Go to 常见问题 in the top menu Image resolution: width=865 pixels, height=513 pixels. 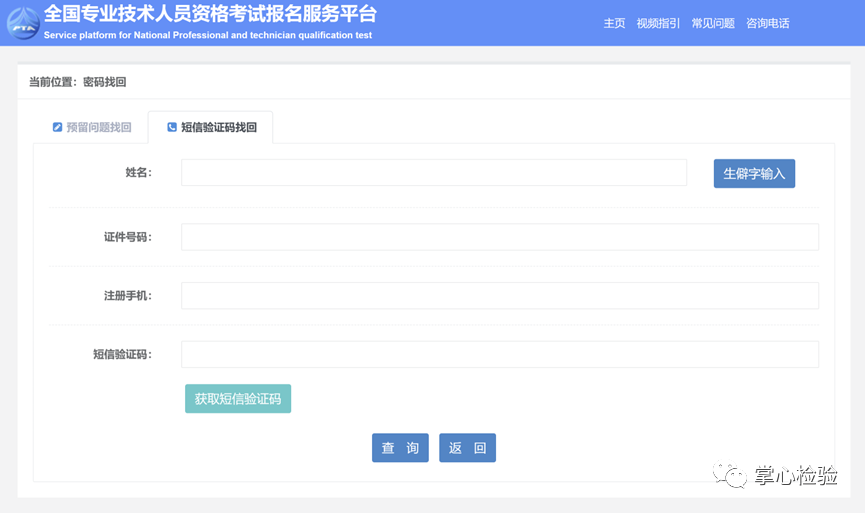713,23
